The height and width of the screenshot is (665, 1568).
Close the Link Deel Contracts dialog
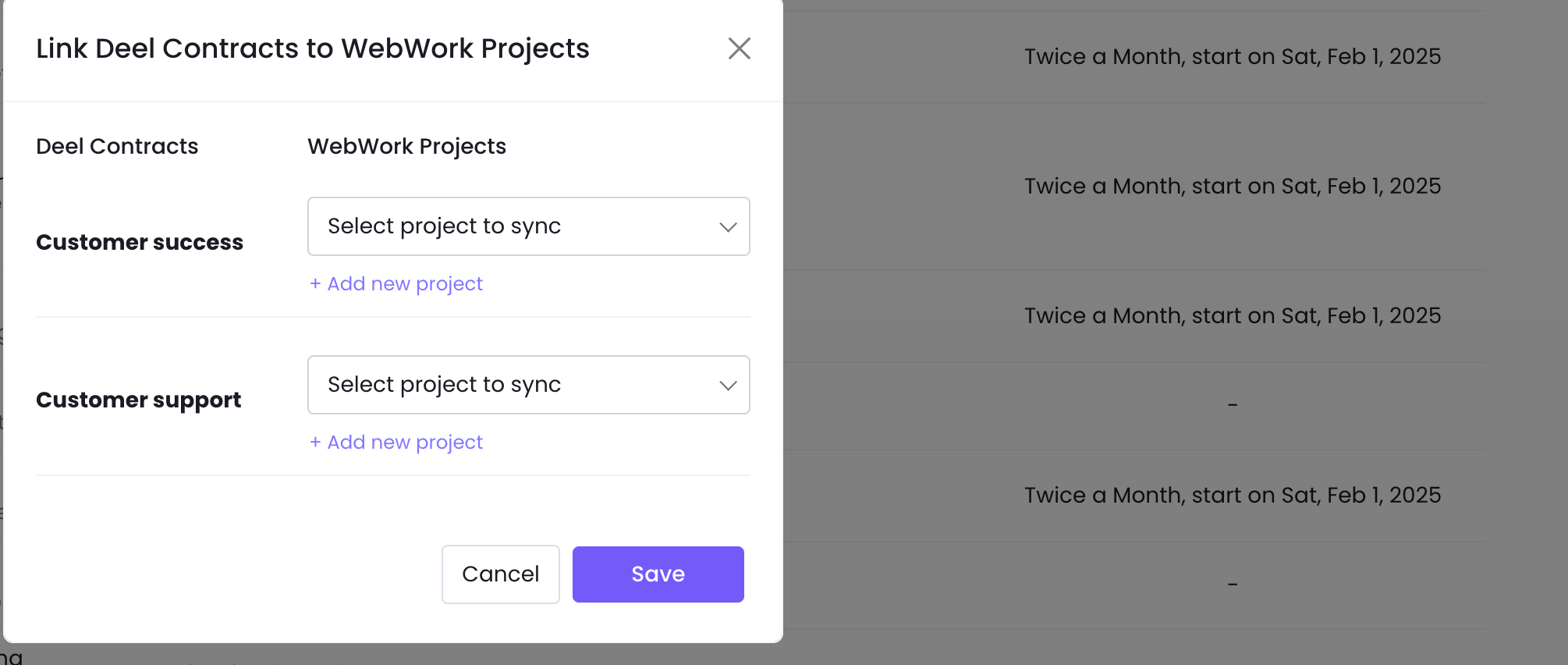tap(739, 48)
